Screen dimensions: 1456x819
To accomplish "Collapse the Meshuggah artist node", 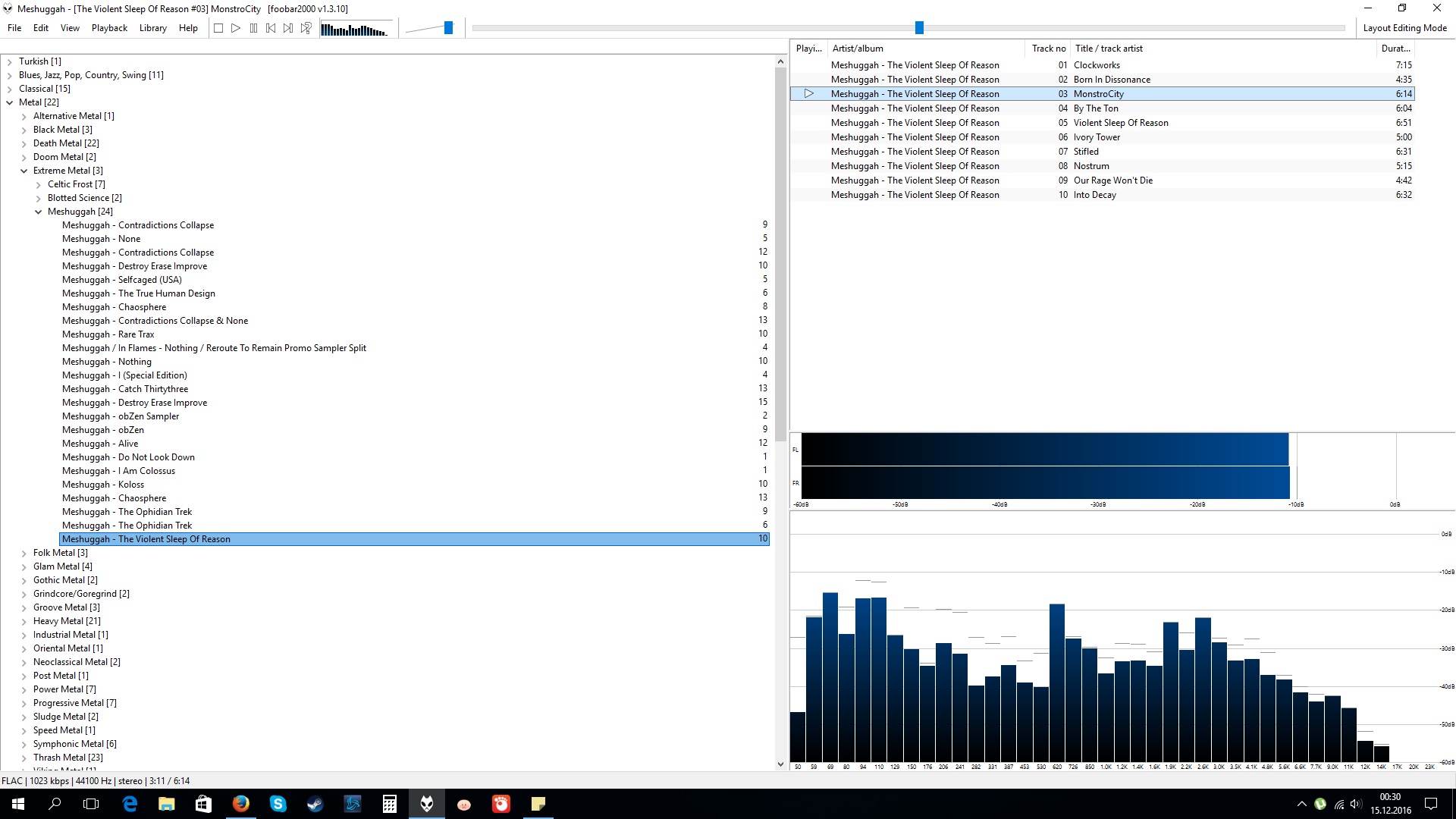I will [x=39, y=212].
